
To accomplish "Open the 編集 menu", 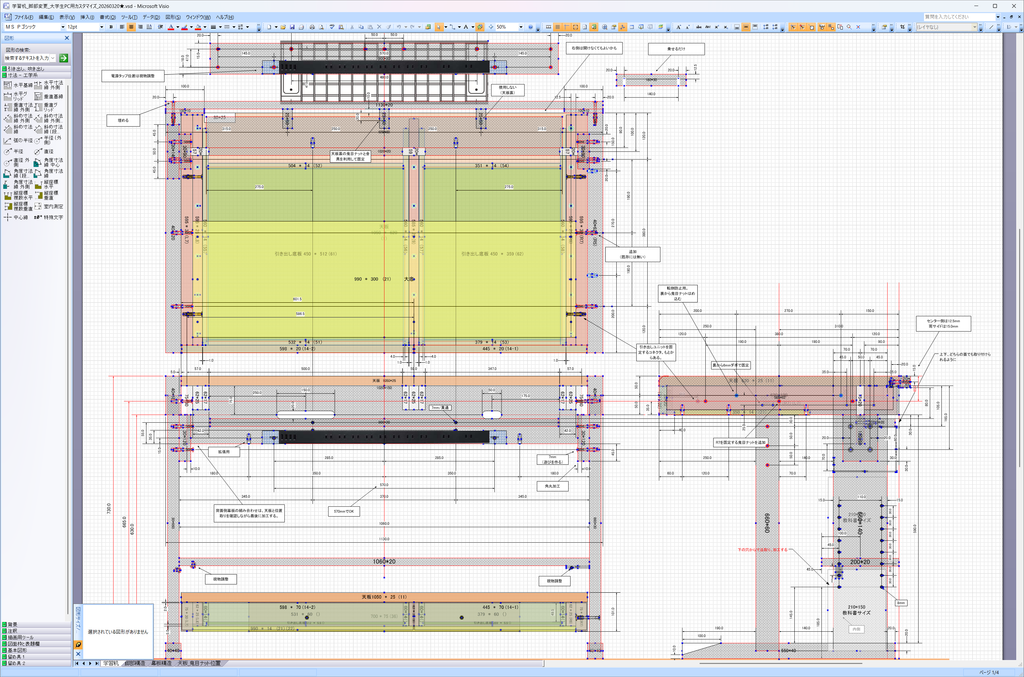I will click(47, 17).
